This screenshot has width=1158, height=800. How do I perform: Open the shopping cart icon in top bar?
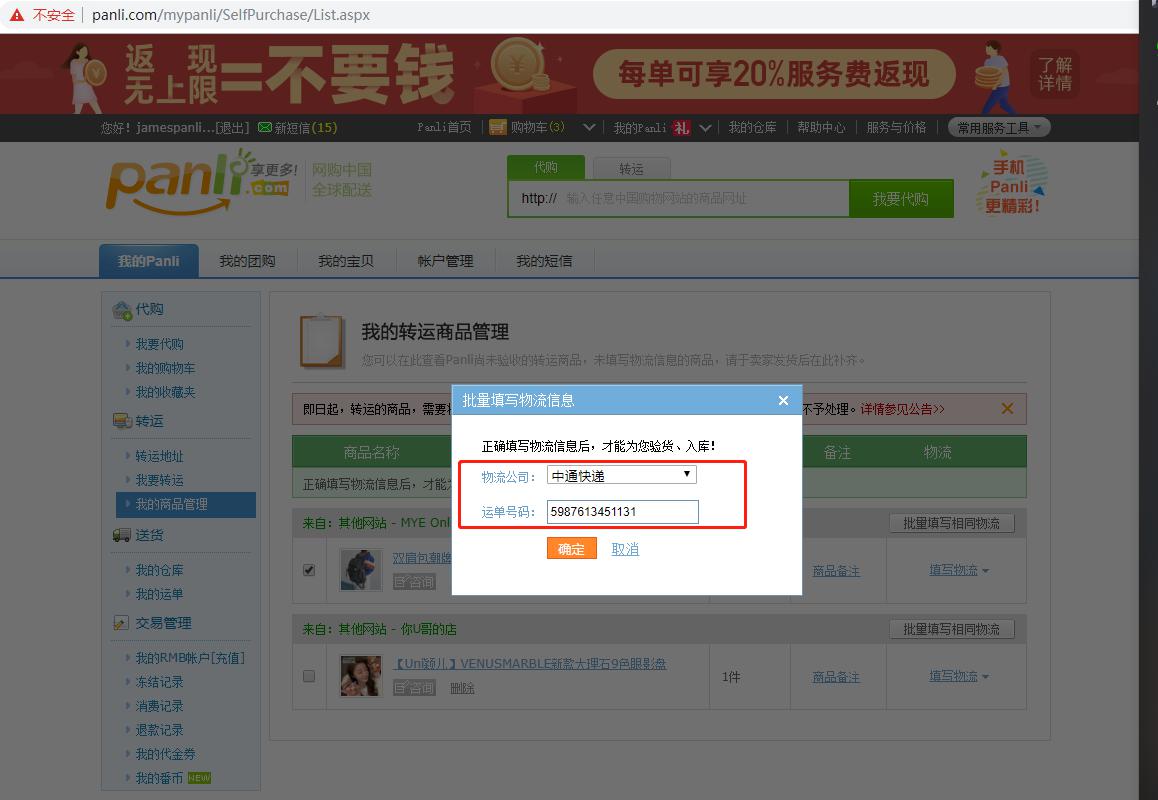click(498, 126)
